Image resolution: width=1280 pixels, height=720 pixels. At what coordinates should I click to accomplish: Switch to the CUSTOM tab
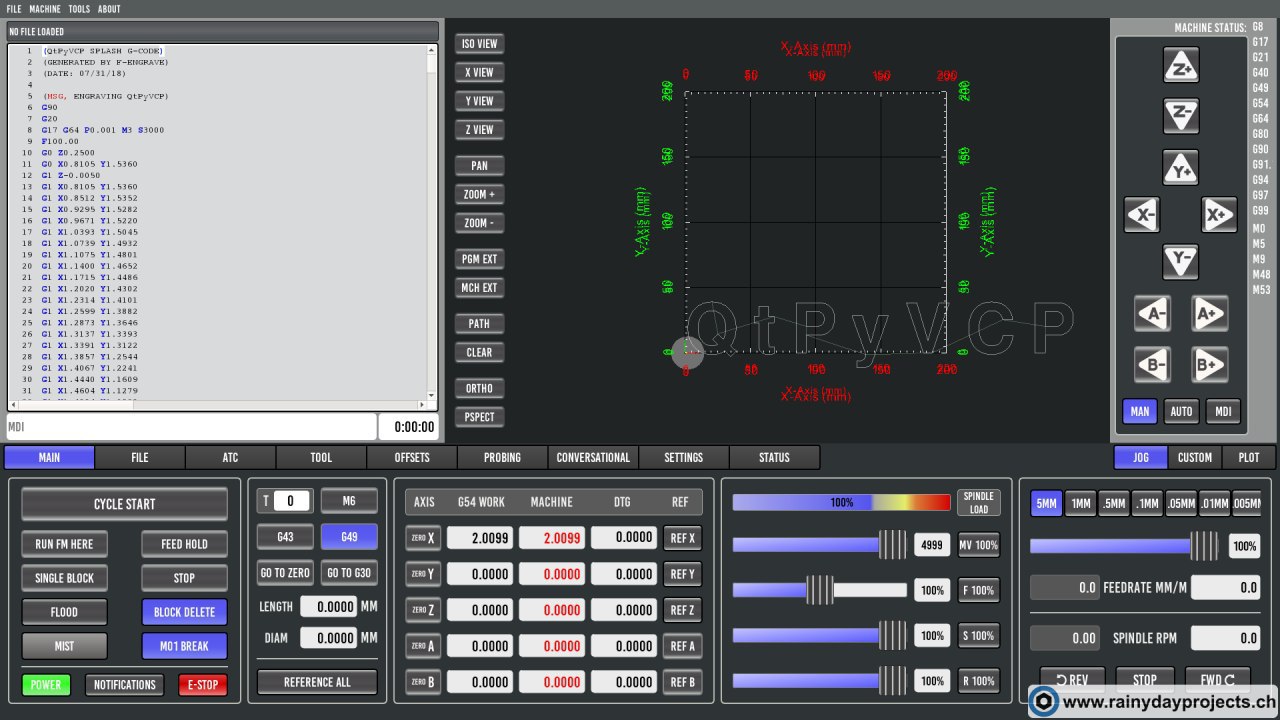[1195, 458]
